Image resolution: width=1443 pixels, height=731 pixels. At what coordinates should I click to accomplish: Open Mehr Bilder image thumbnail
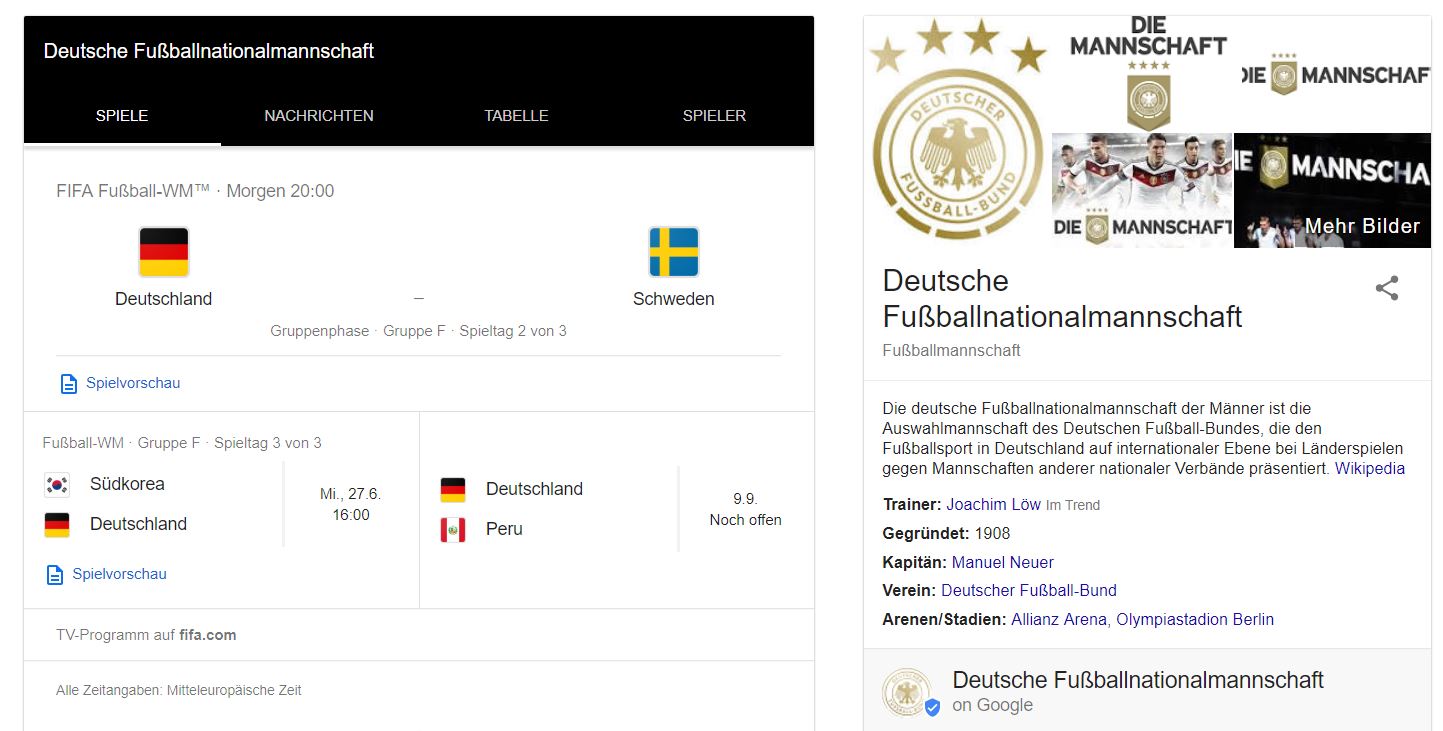tap(1332, 191)
